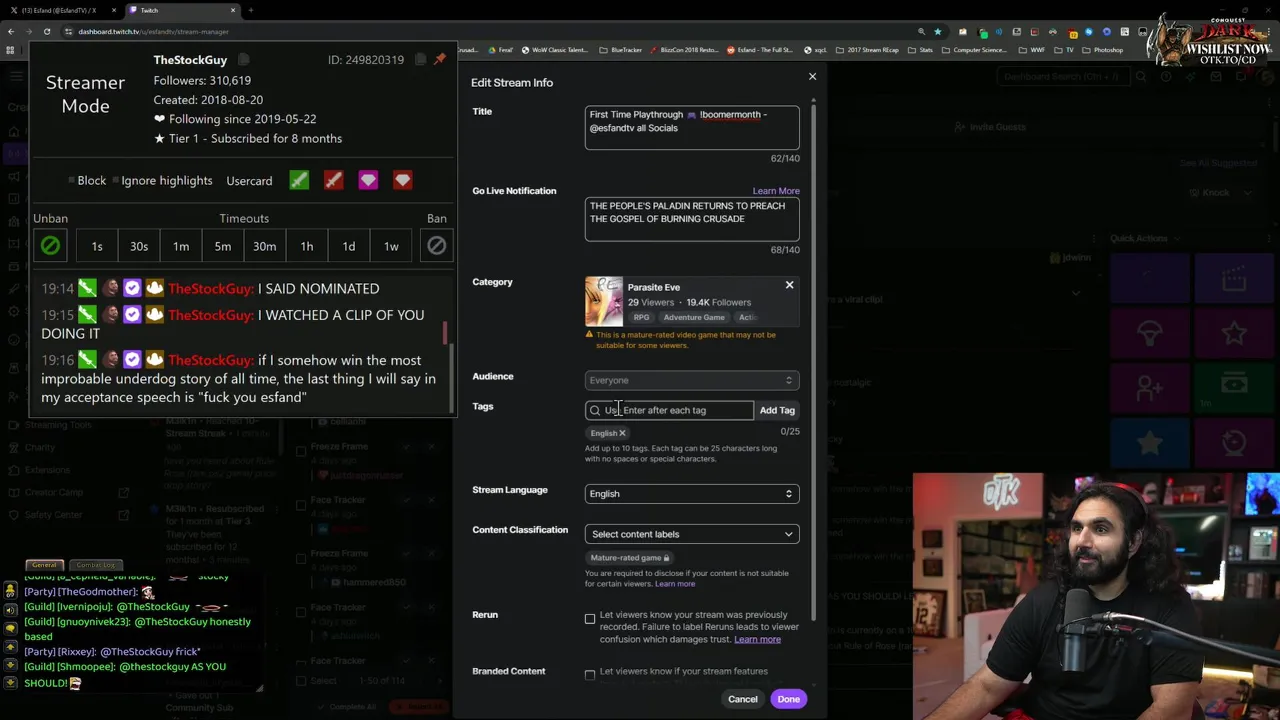Open Learn More link for Go Live Notification
Image resolution: width=1280 pixels, height=720 pixels.
pyautogui.click(x=776, y=190)
